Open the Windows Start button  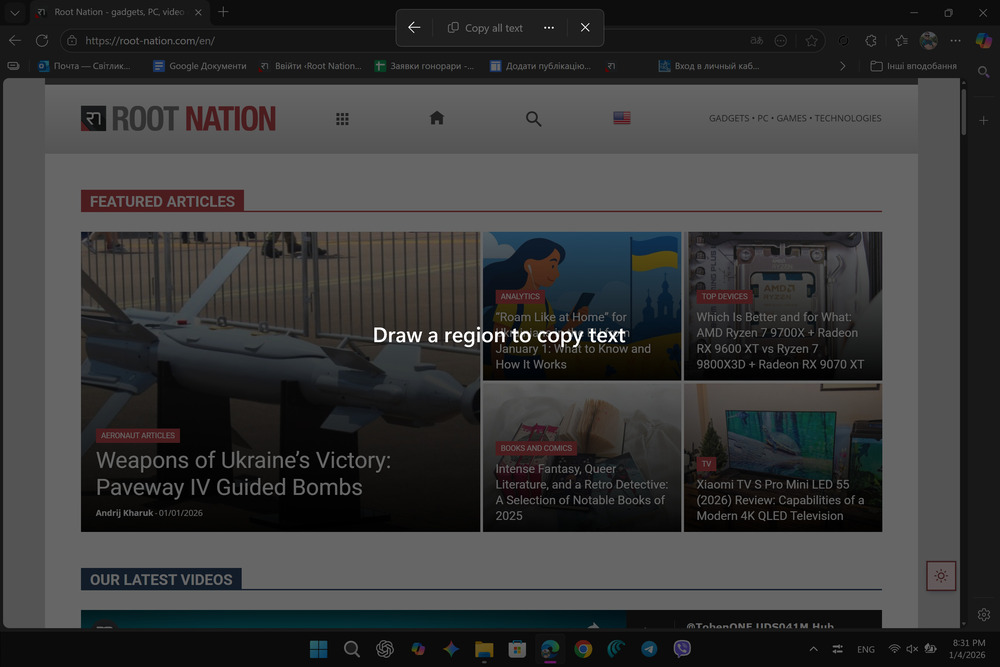click(x=318, y=649)
